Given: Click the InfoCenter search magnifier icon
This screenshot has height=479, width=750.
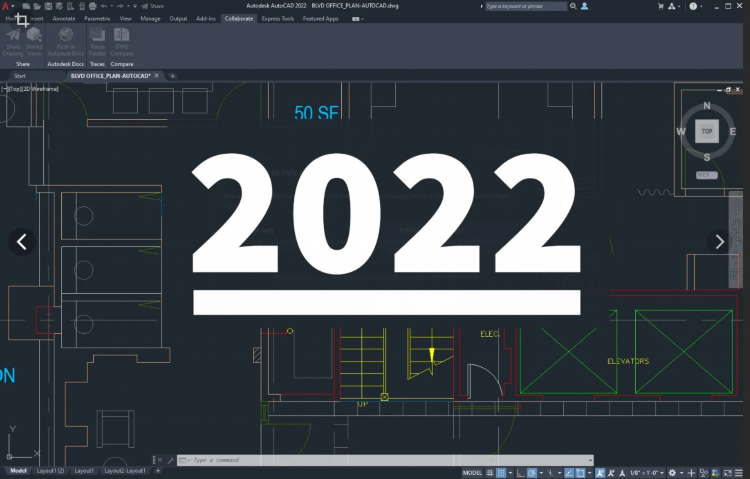Looking at the screenshot, I should coord(573,6).
